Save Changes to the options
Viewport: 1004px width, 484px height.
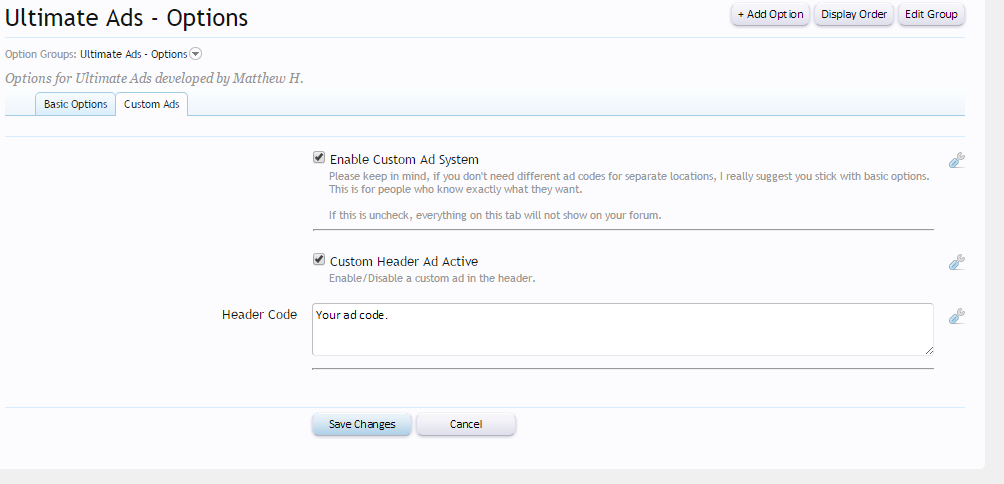362,424
